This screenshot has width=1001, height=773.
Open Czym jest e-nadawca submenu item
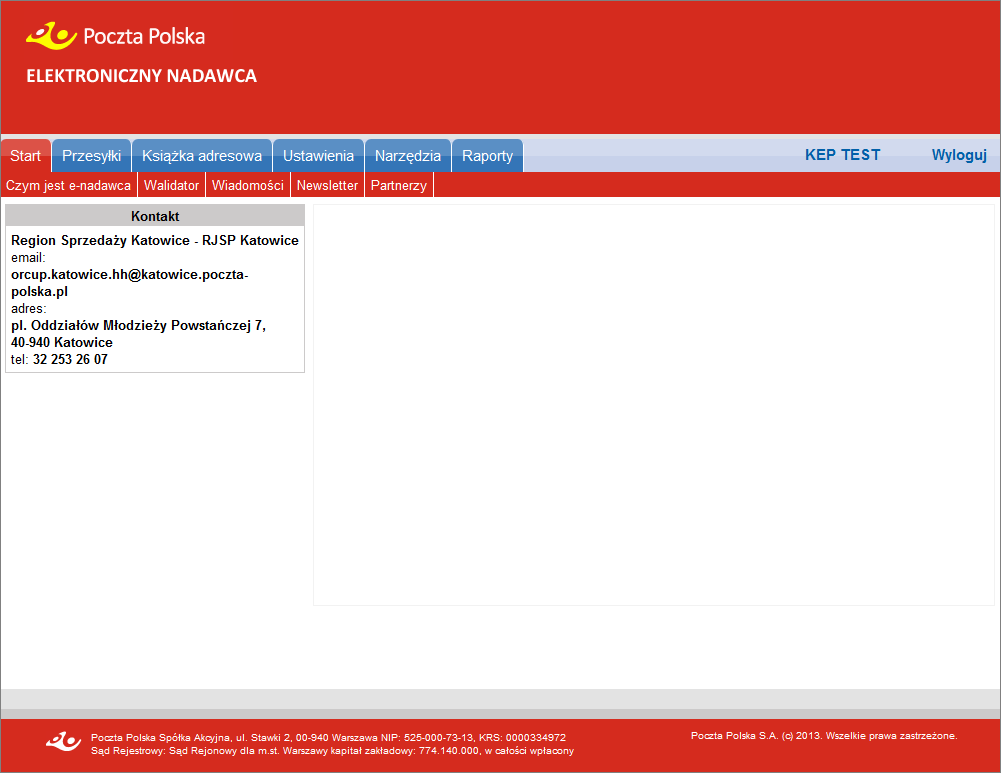pyautogui.click(x=68, y=185)
